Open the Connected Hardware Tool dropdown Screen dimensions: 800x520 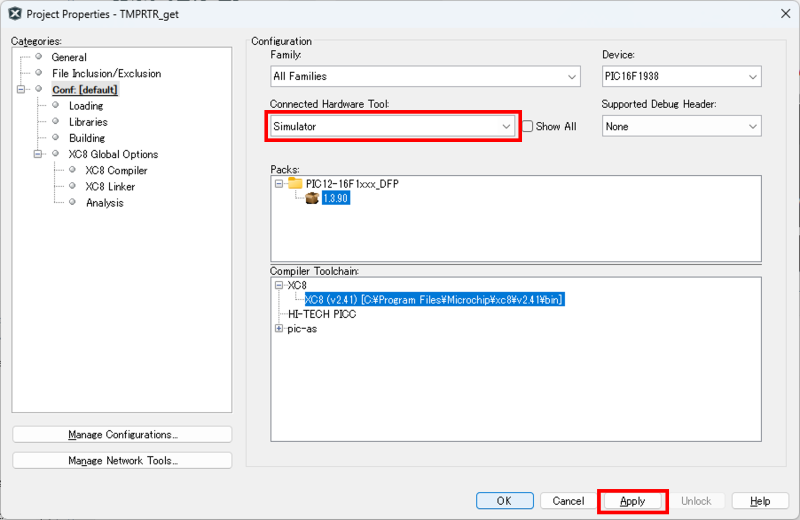click(393, 127)
